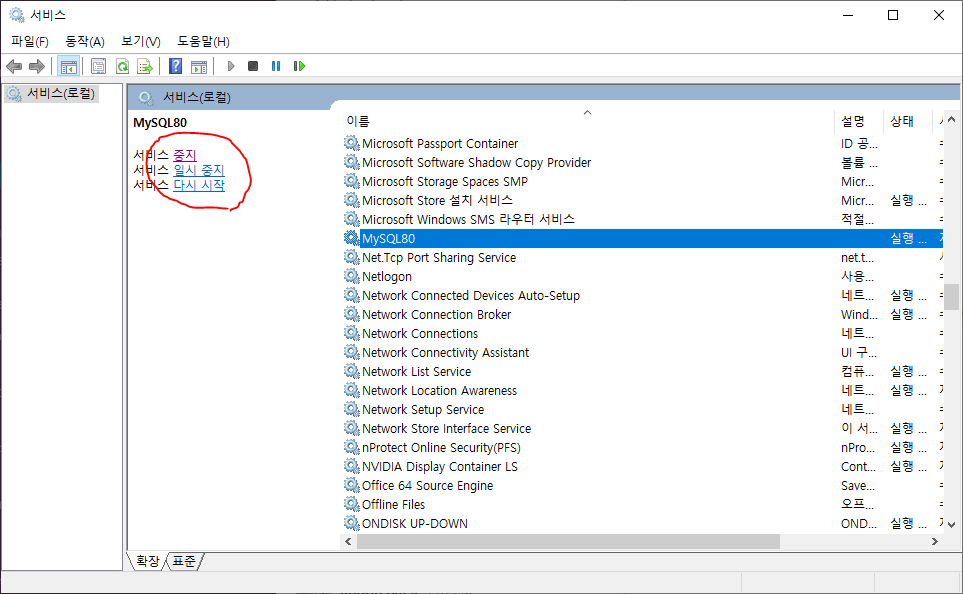Click the horizontal scrollbar thumb

pyautogui.click(x=568, y=541)
